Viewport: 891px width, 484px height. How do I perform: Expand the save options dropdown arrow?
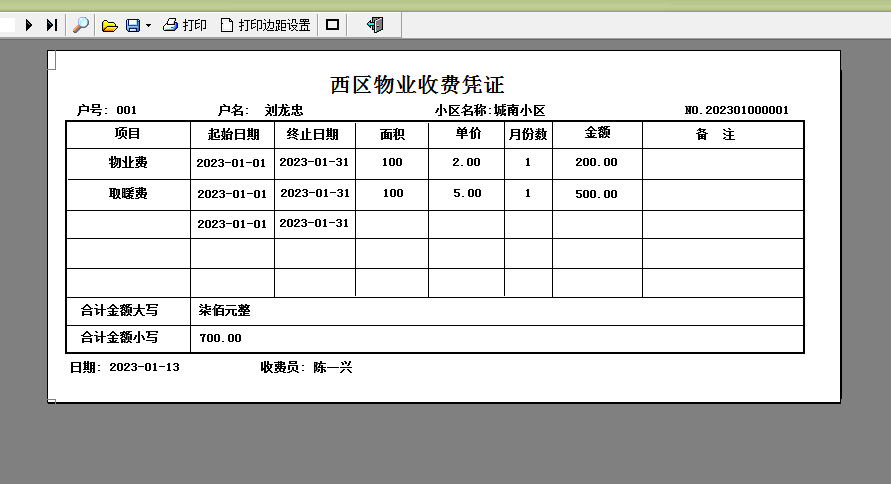point(148,26)
